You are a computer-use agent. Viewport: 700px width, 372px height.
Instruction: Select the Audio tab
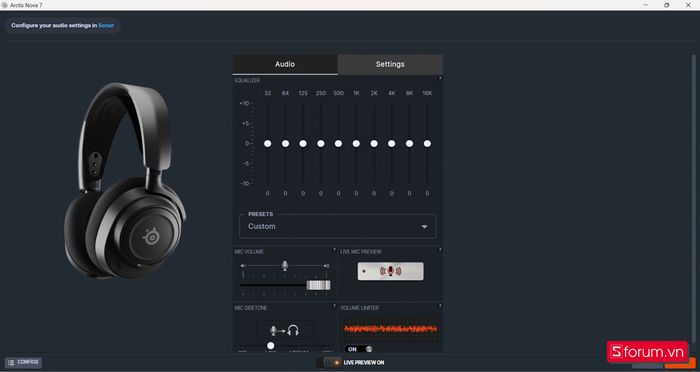pos(285,64)
